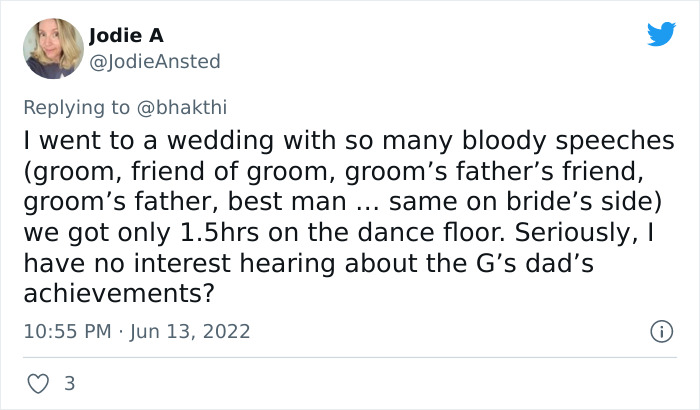Viewport: 700px width, 410px height.
Task: Click "I went to a wedding" text
Action: (x=129, y=141)
